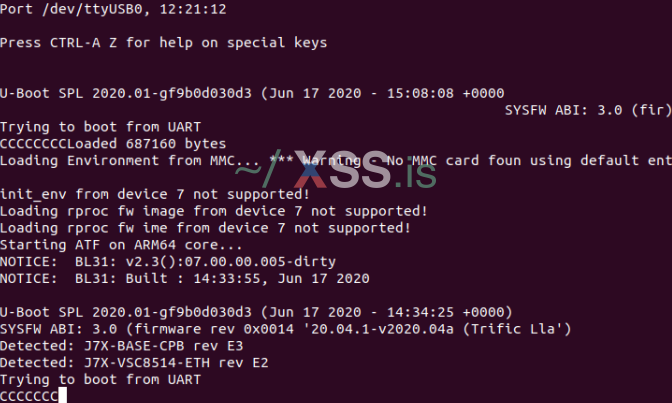This screenshot has height=403, width=672.
Task: Click the "Press CTRL-A Z for help" line
Action: pyautogui.click(x=163, y=43)
